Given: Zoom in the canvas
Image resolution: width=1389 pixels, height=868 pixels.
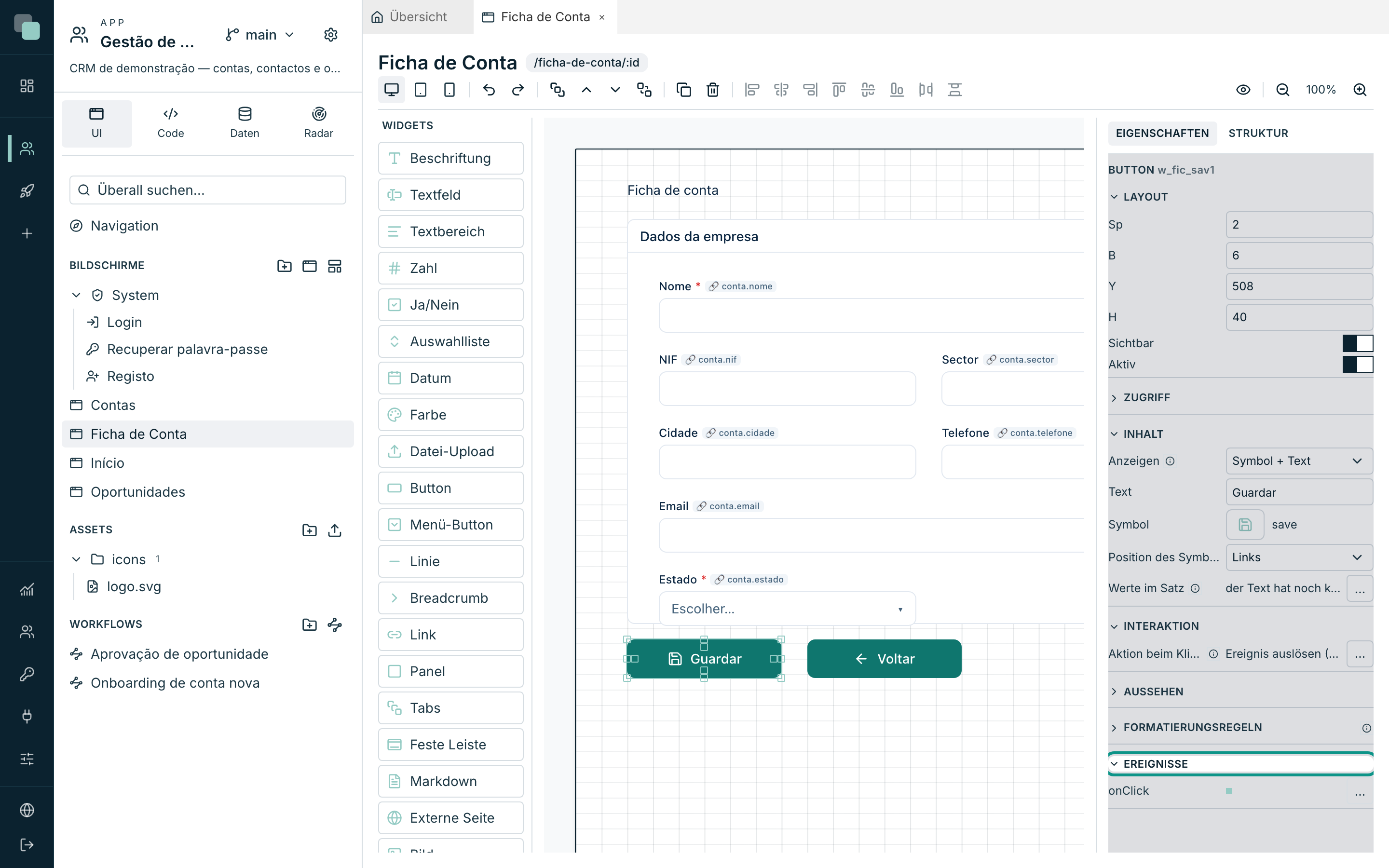Looking at the screenshot, I should (1360, 90).
